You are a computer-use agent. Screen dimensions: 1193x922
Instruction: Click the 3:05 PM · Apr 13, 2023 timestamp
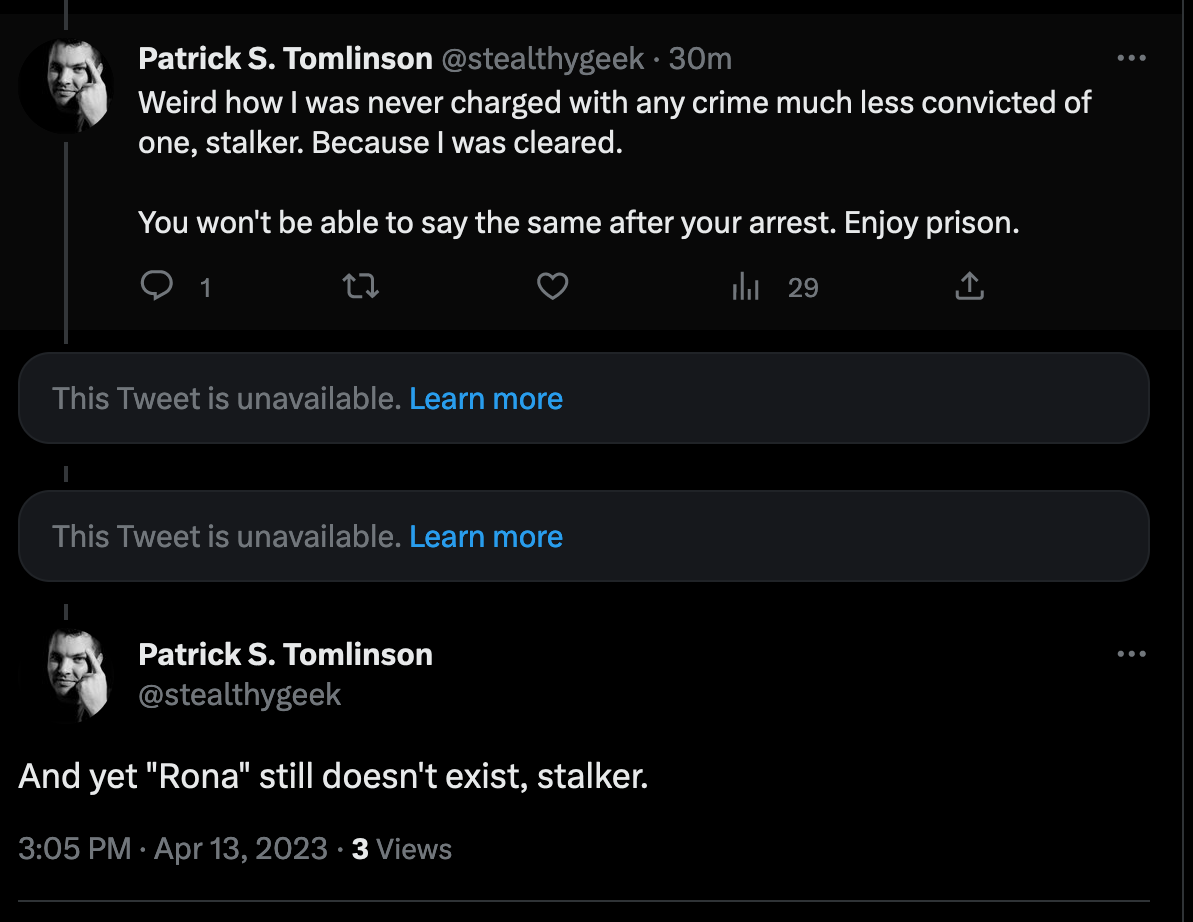point(173,849)
